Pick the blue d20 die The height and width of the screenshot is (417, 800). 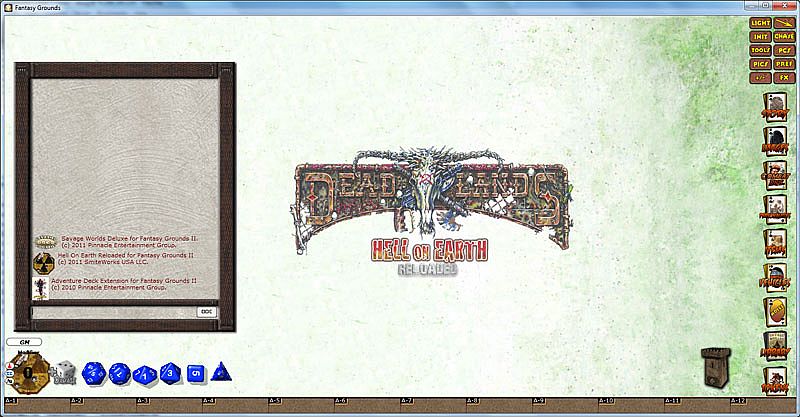[x=93, y=373]
